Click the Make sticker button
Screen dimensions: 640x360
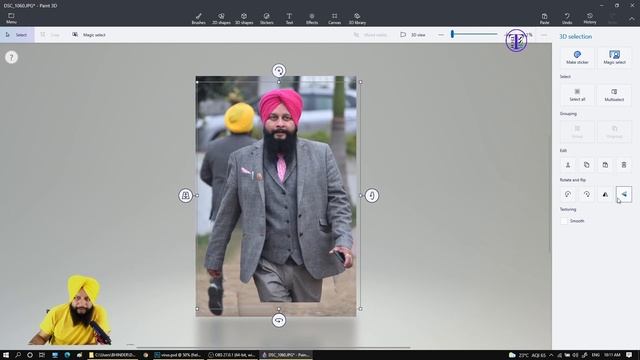(577, 58)
